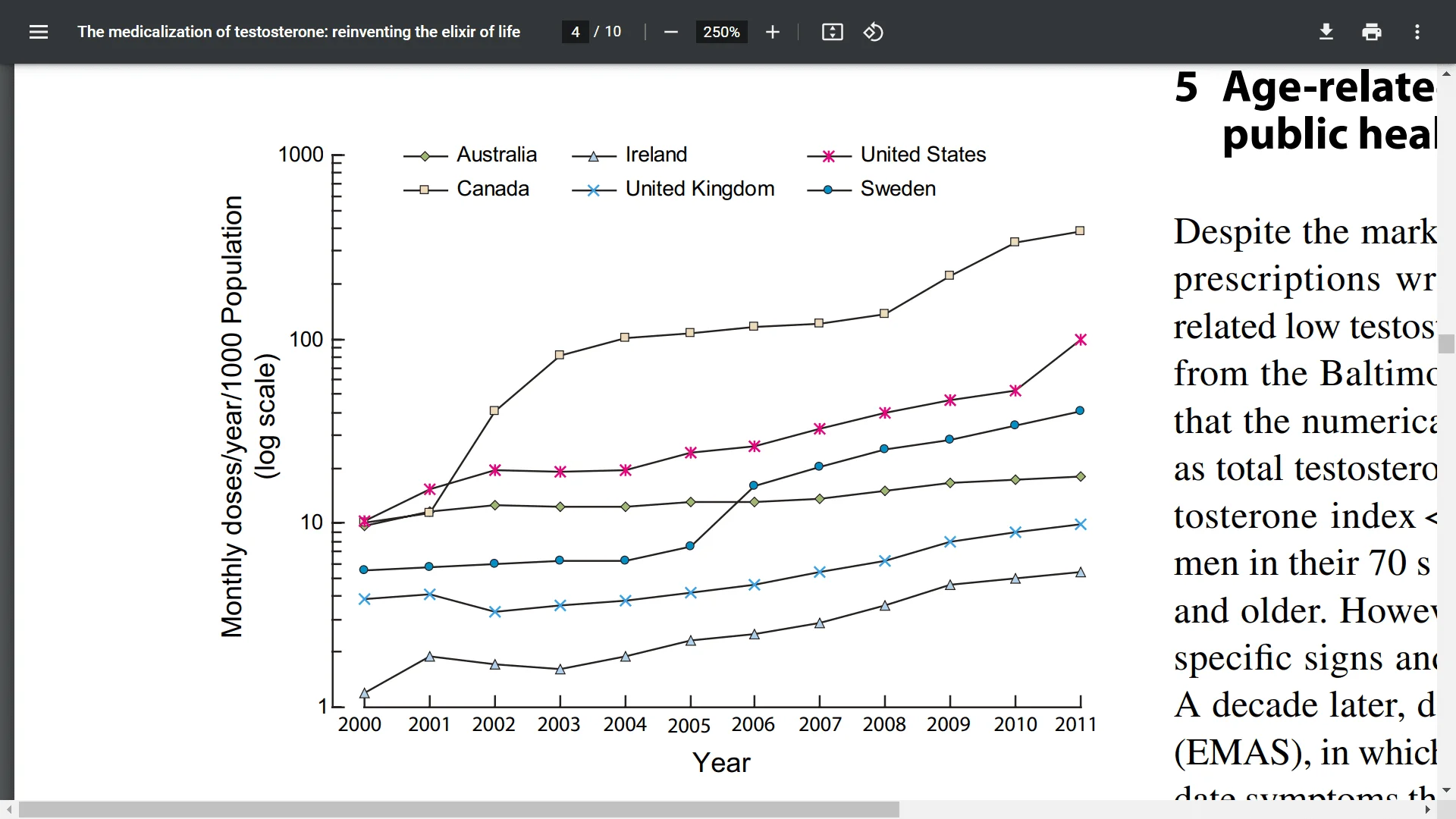Click the United Kingdom legend label
1456x819 pixels.
point(700,189)
